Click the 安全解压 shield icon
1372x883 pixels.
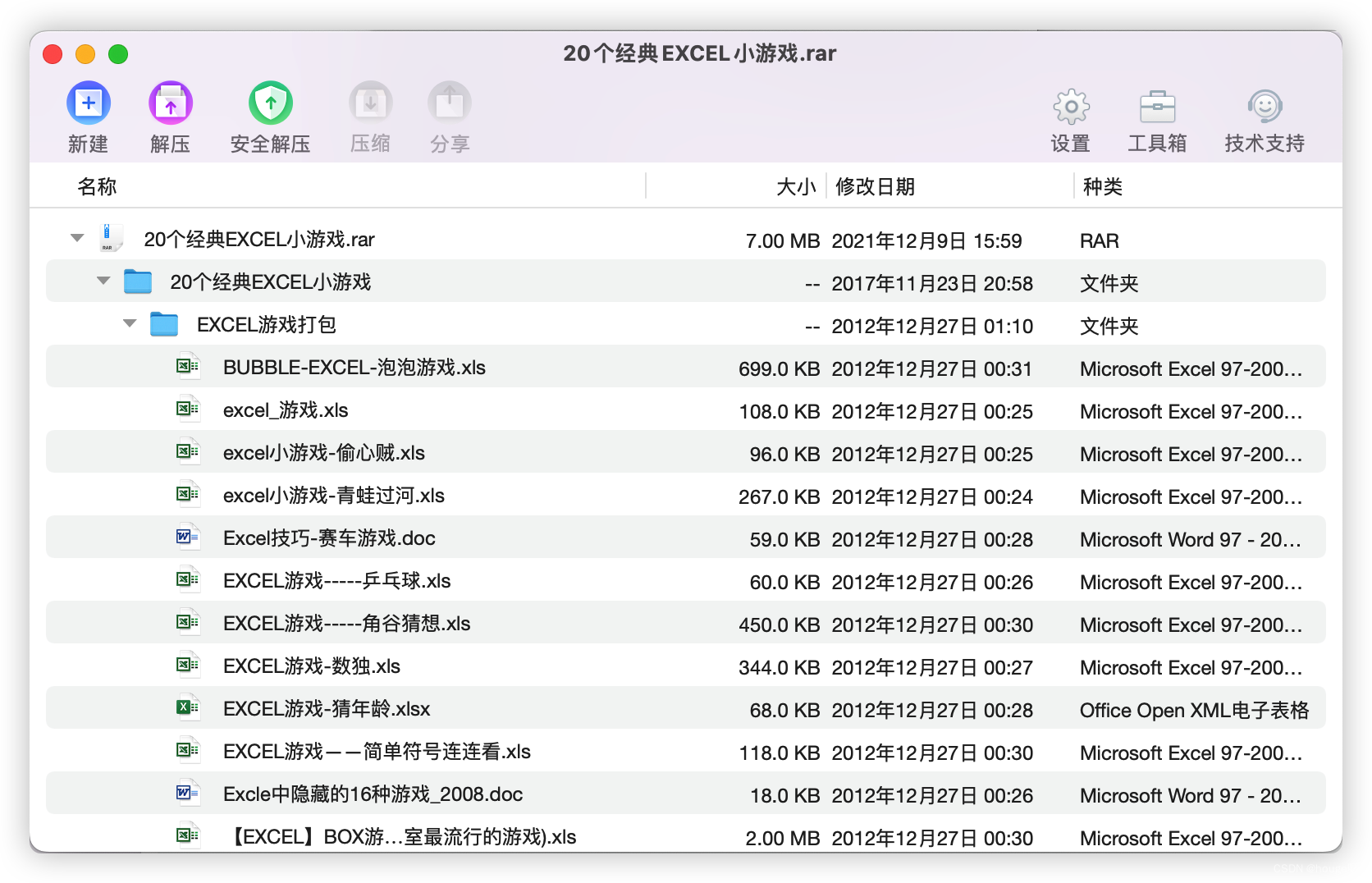[x=270, y=103]
